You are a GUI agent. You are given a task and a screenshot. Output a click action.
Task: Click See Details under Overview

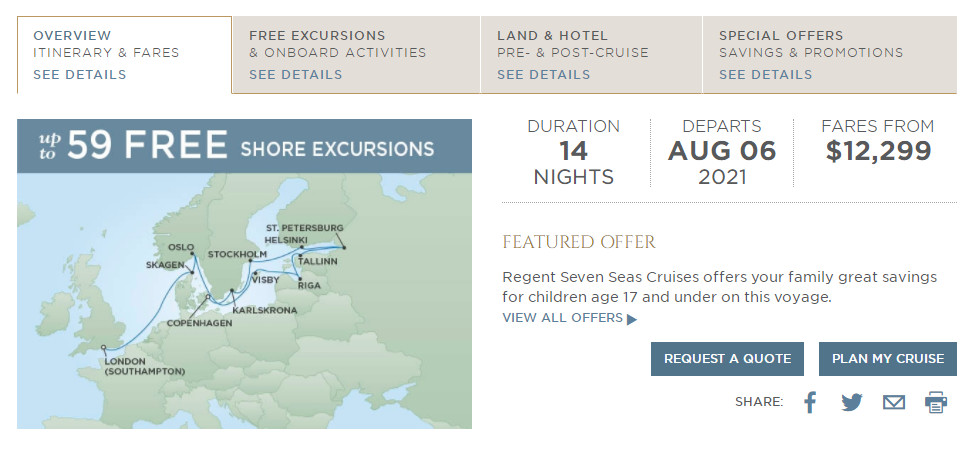pos(79,74)
